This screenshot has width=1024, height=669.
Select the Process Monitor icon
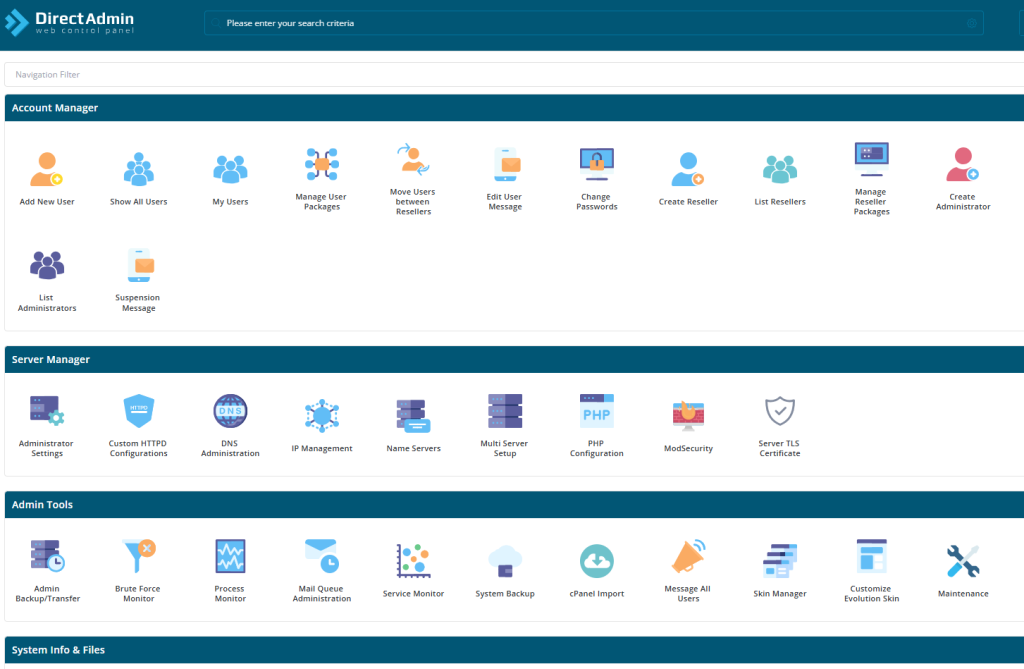pyautogui.click(x=231, y=556)
